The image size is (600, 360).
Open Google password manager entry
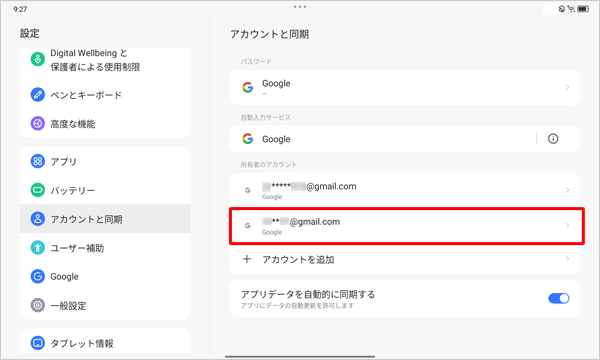point(405,87)
